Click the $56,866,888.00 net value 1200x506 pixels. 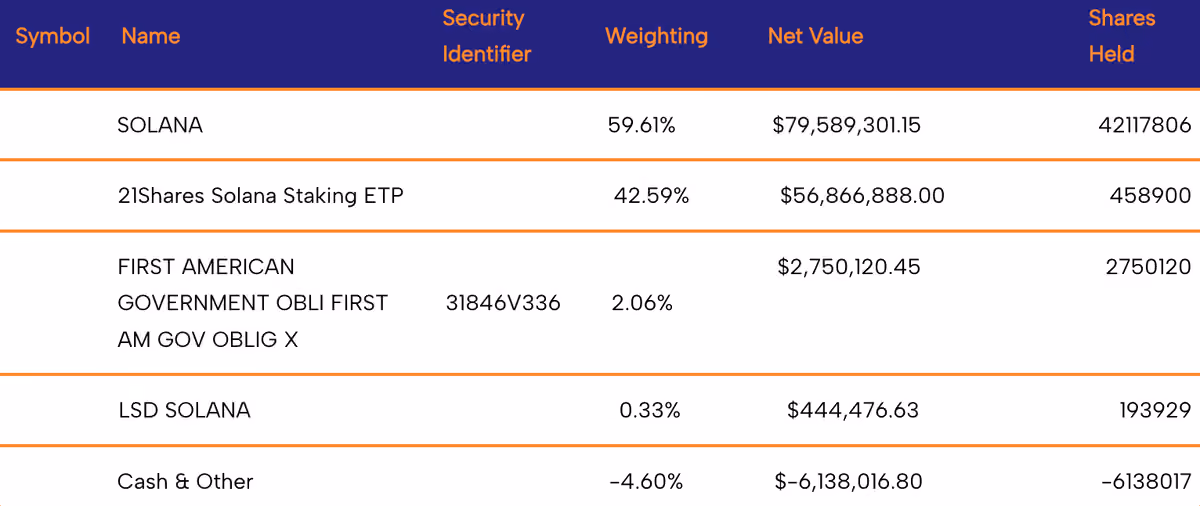[862, 196]
